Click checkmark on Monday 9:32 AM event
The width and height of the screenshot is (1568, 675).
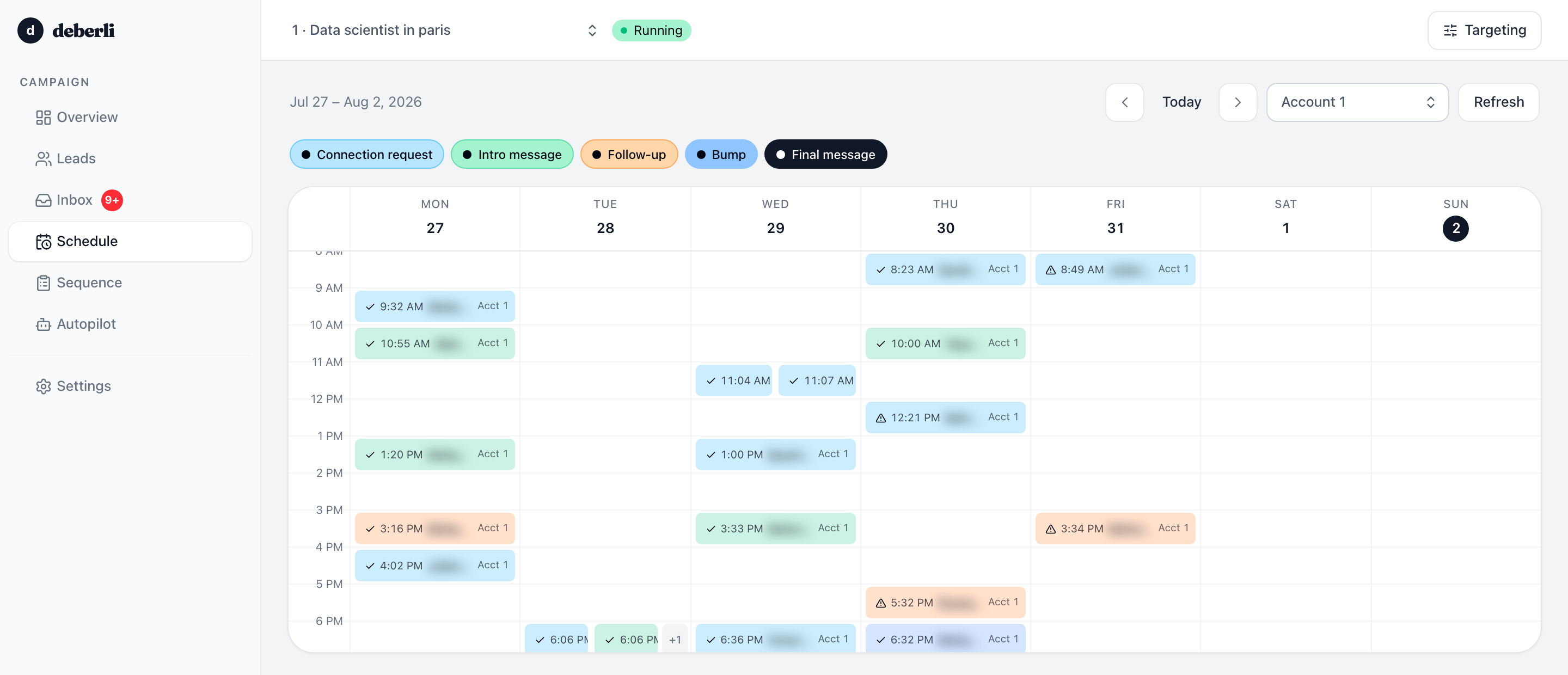[370, 307]
